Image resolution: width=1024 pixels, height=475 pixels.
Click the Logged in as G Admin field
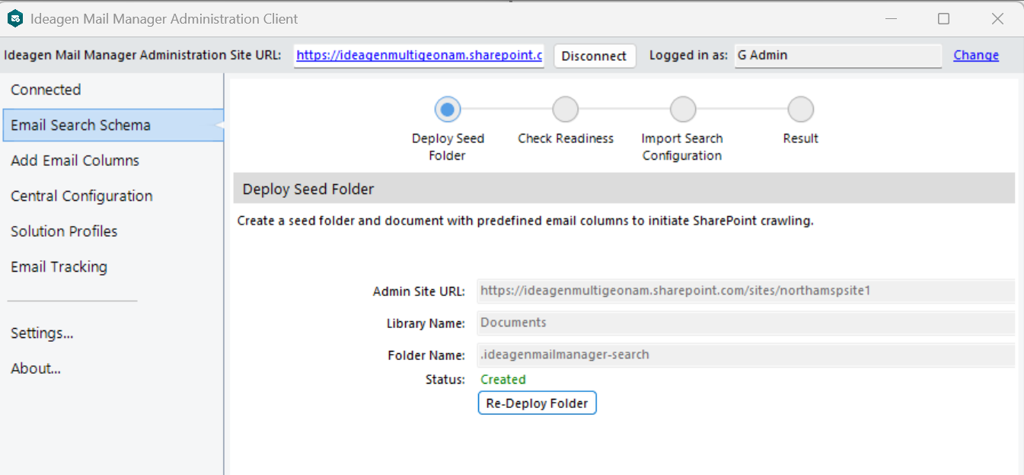pos(838,56)
